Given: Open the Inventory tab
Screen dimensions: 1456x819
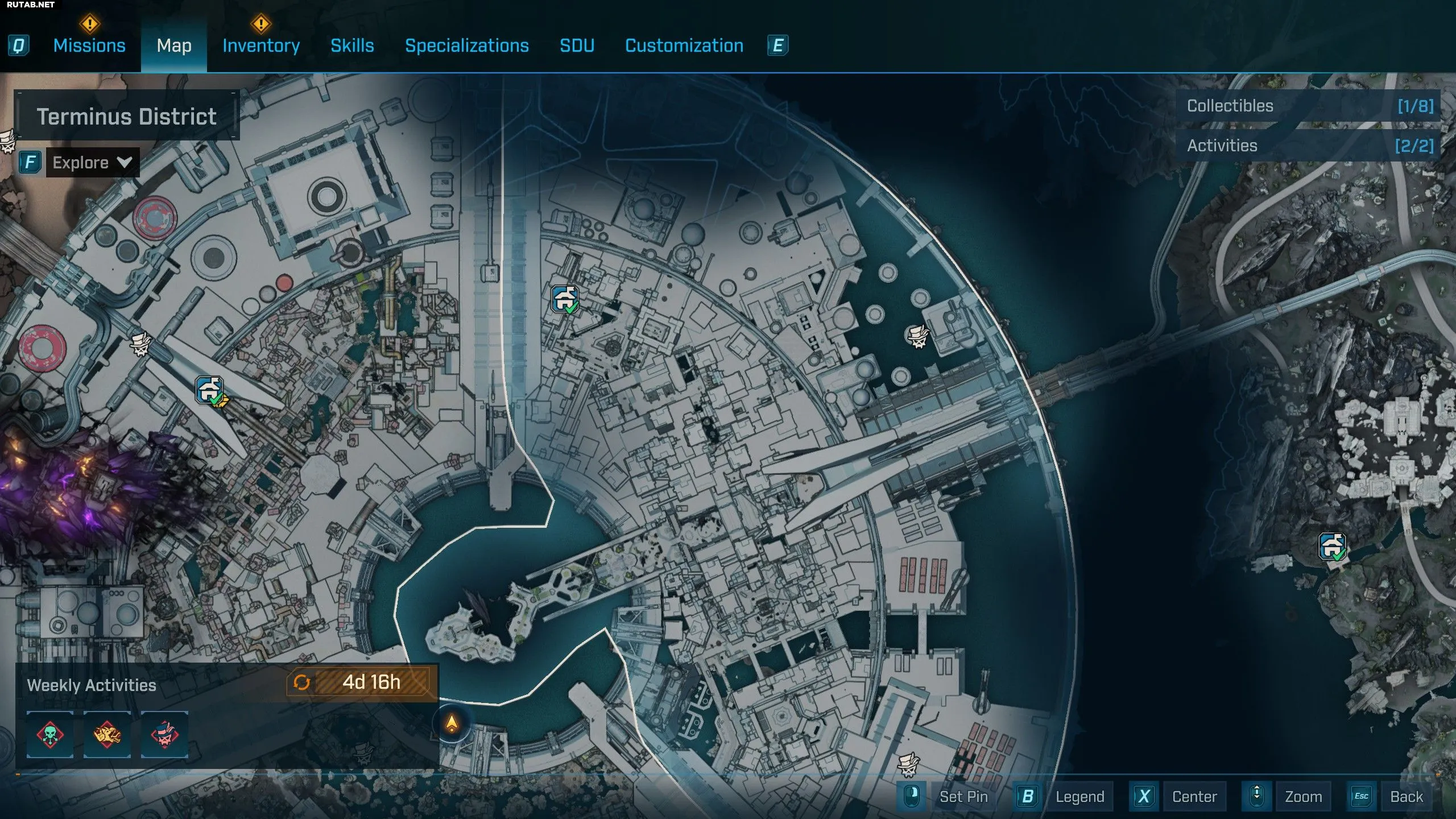Looking at the screenshot, I should point(261,45).
